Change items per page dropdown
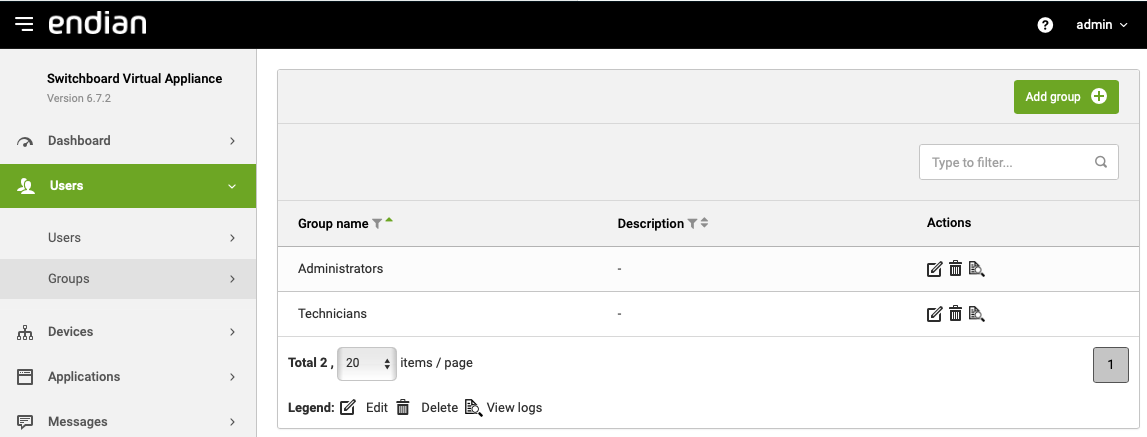1147x437 pixels. [x=367, y=363]
